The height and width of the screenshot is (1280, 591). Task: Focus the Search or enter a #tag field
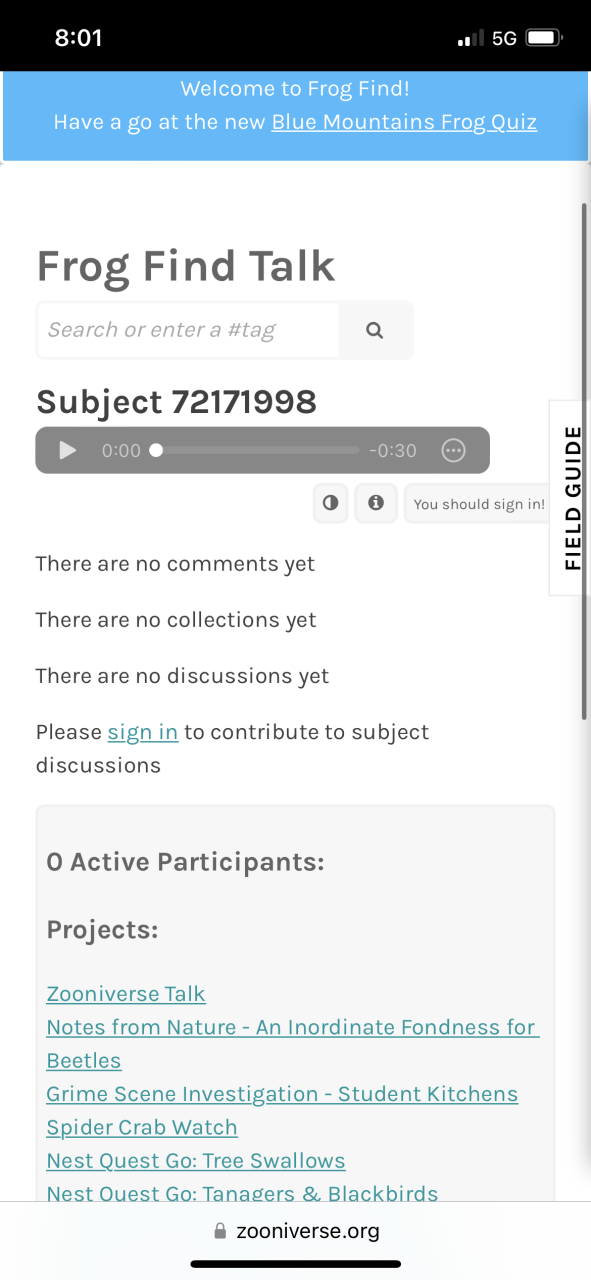coord(188,330)
